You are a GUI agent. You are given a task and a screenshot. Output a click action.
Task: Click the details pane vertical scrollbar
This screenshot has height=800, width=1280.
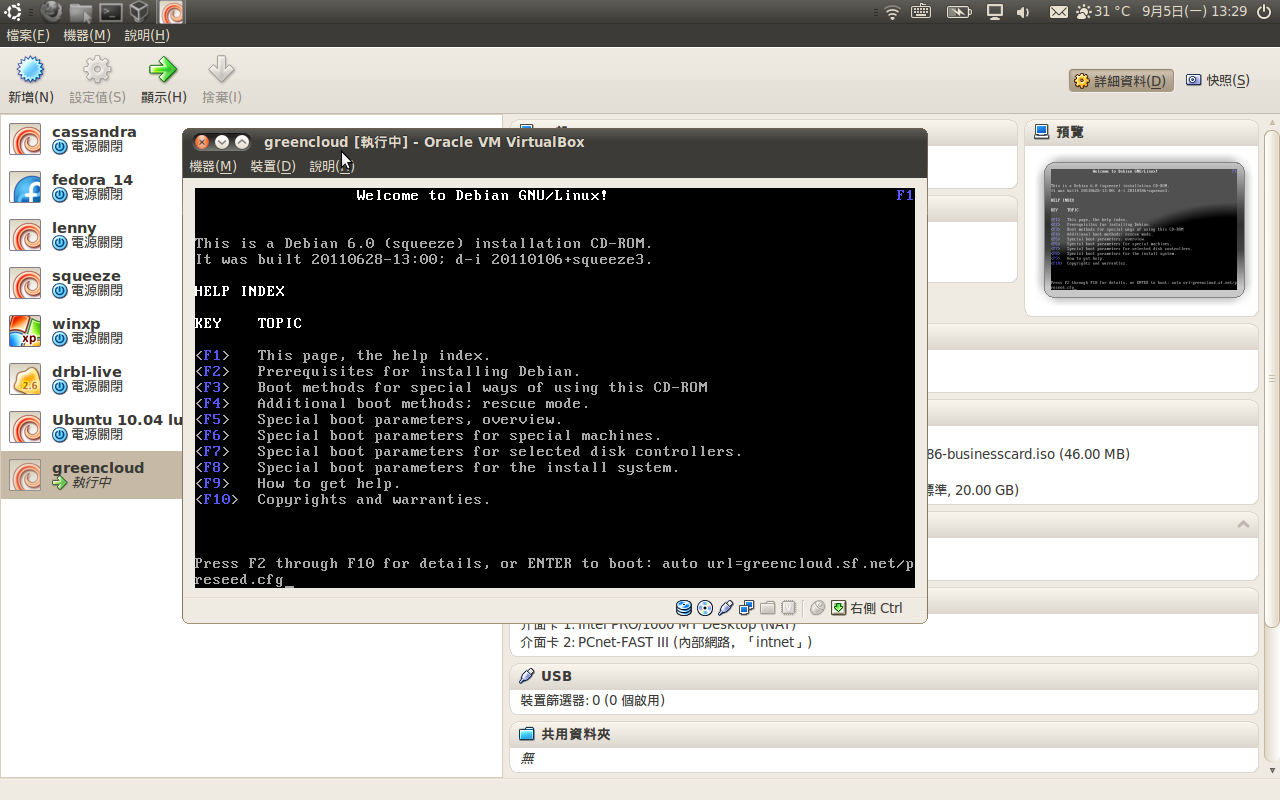(x=1271, y=380)
